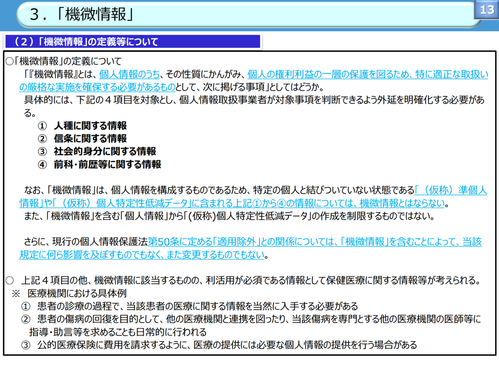The width and height of the screenshot is (499, 369).
Task: Click the sentence starting また、「機微情報」を含む
Action: (229, 216)
